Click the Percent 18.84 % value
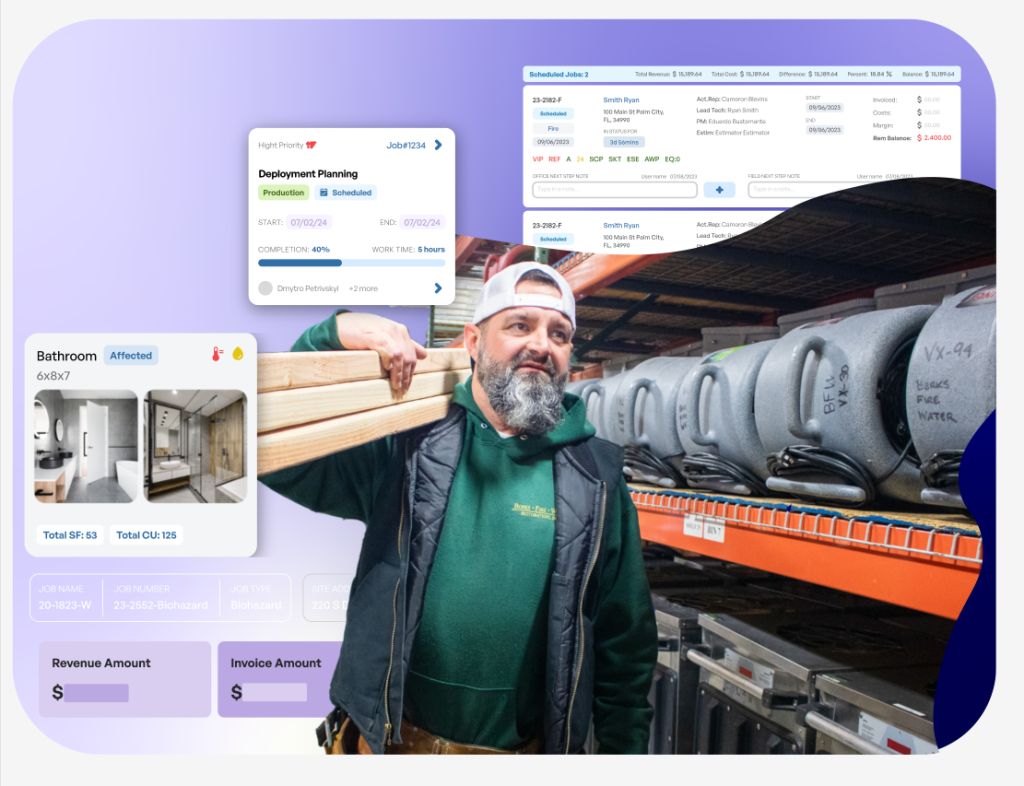The width and height of the screenshot is (1024, 786). pyautogui.click(x=881, y=74)
